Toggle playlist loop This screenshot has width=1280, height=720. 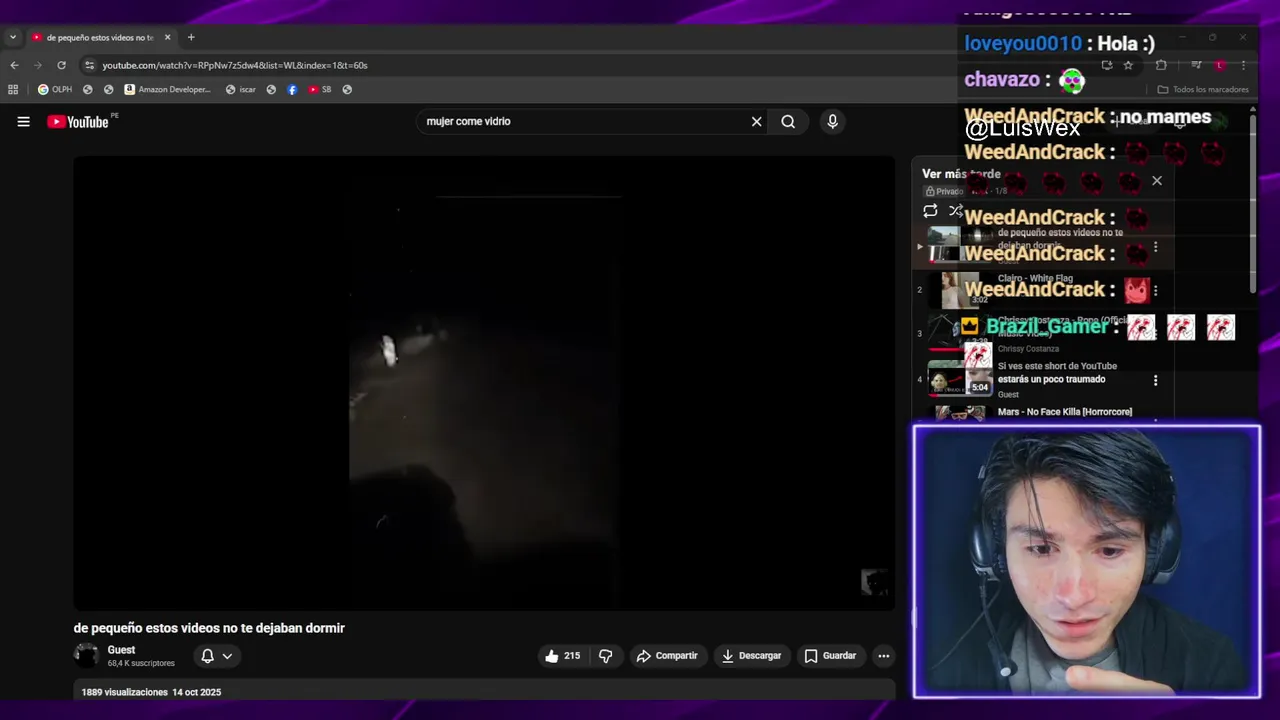(x=930, y=211)
